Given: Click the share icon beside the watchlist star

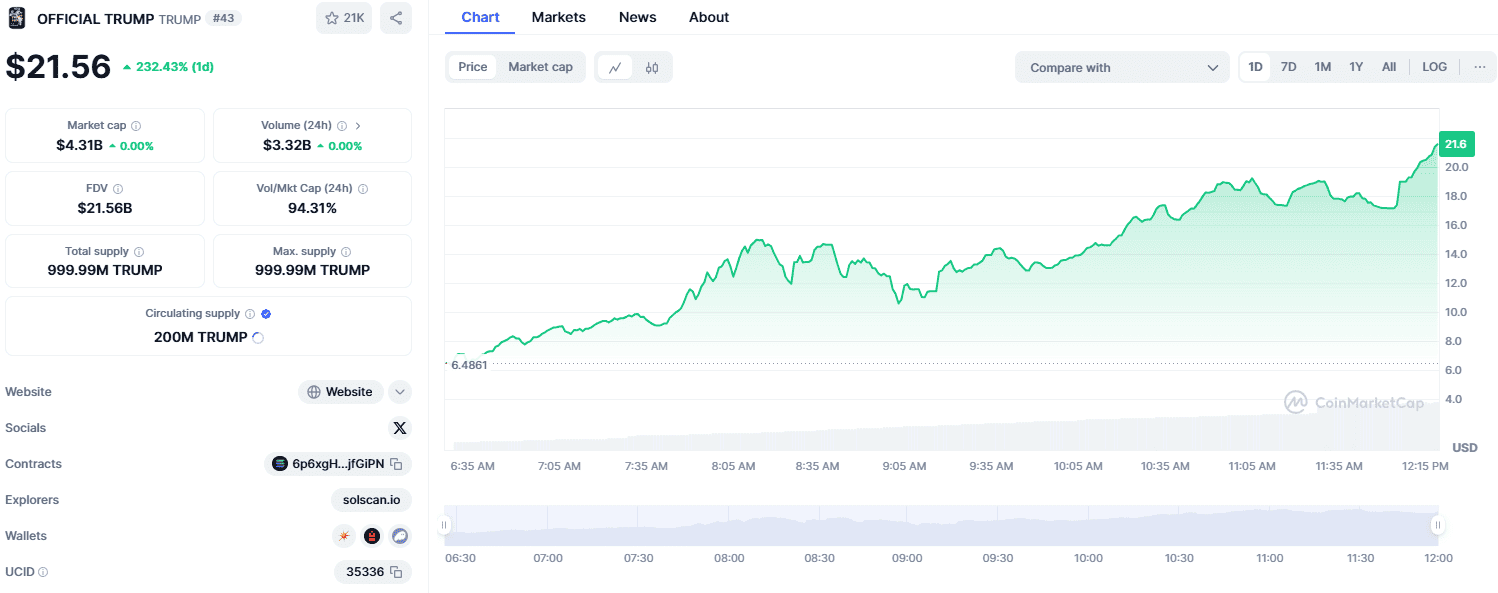Looking at the screenshot, I should 396,18.
